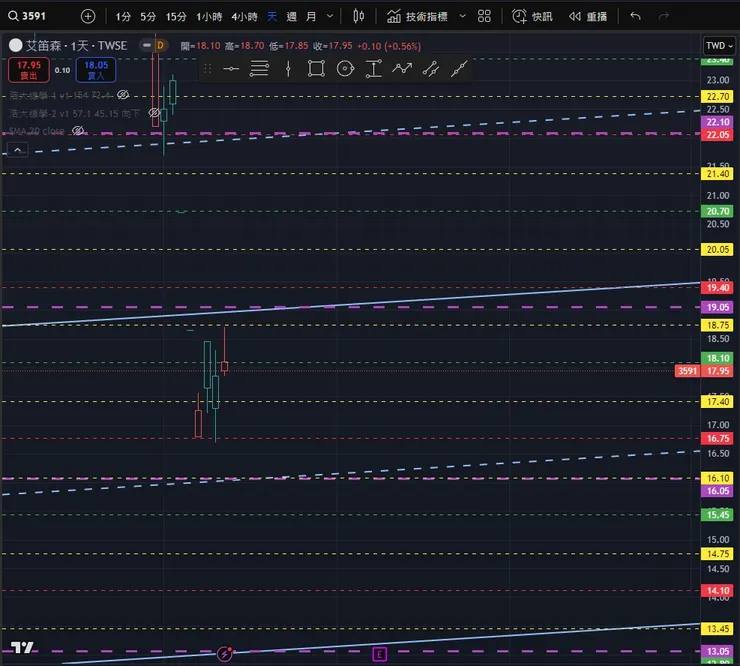740x666 pixels.
Task: Switch to the 1分 timeframe
Action: 123,17
